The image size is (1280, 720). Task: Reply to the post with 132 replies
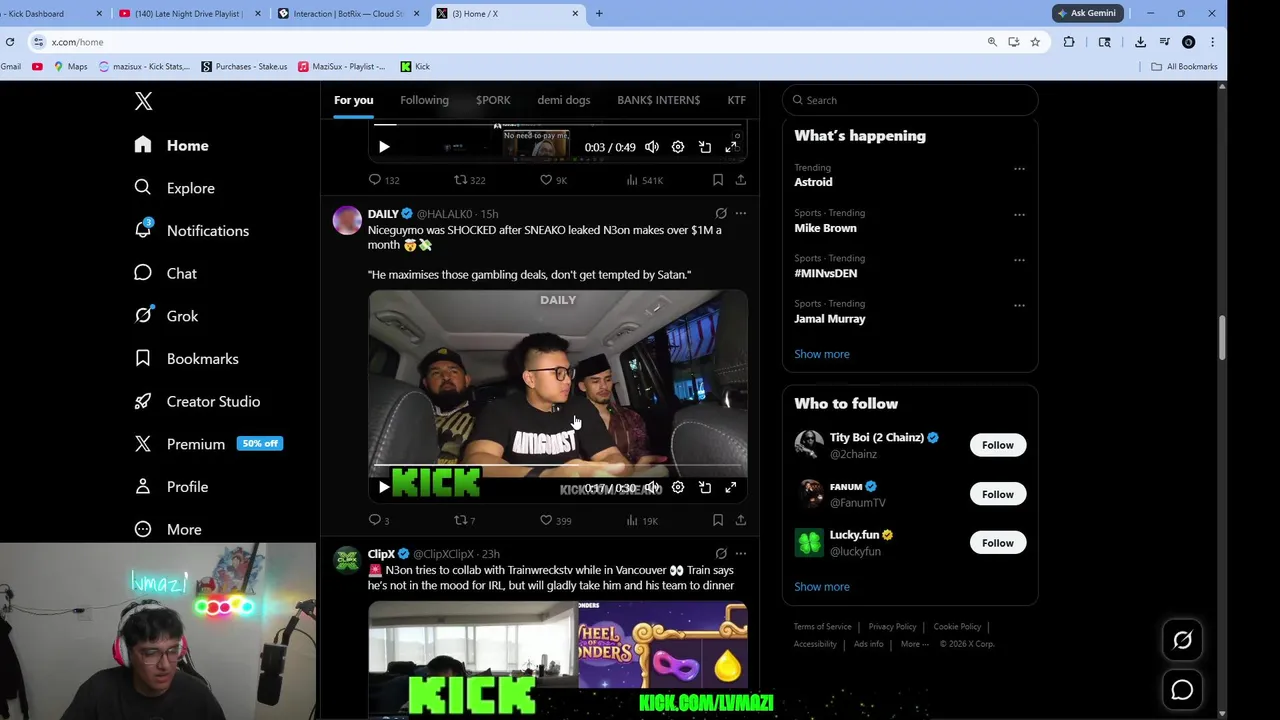[384, 180]
